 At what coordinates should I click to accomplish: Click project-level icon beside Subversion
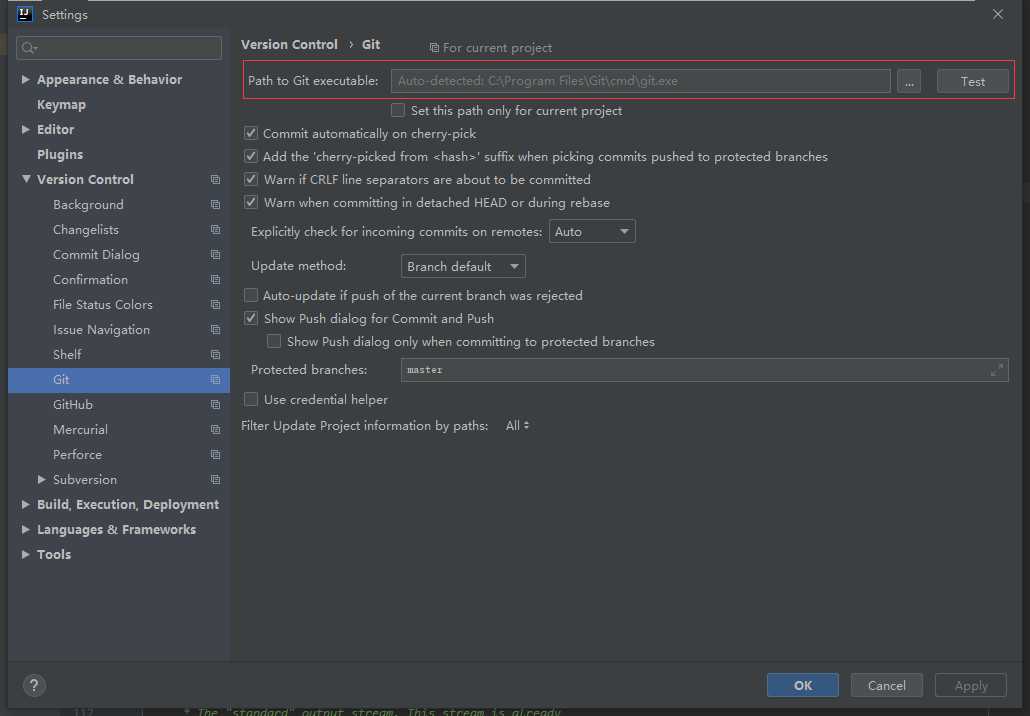(215, 480)
